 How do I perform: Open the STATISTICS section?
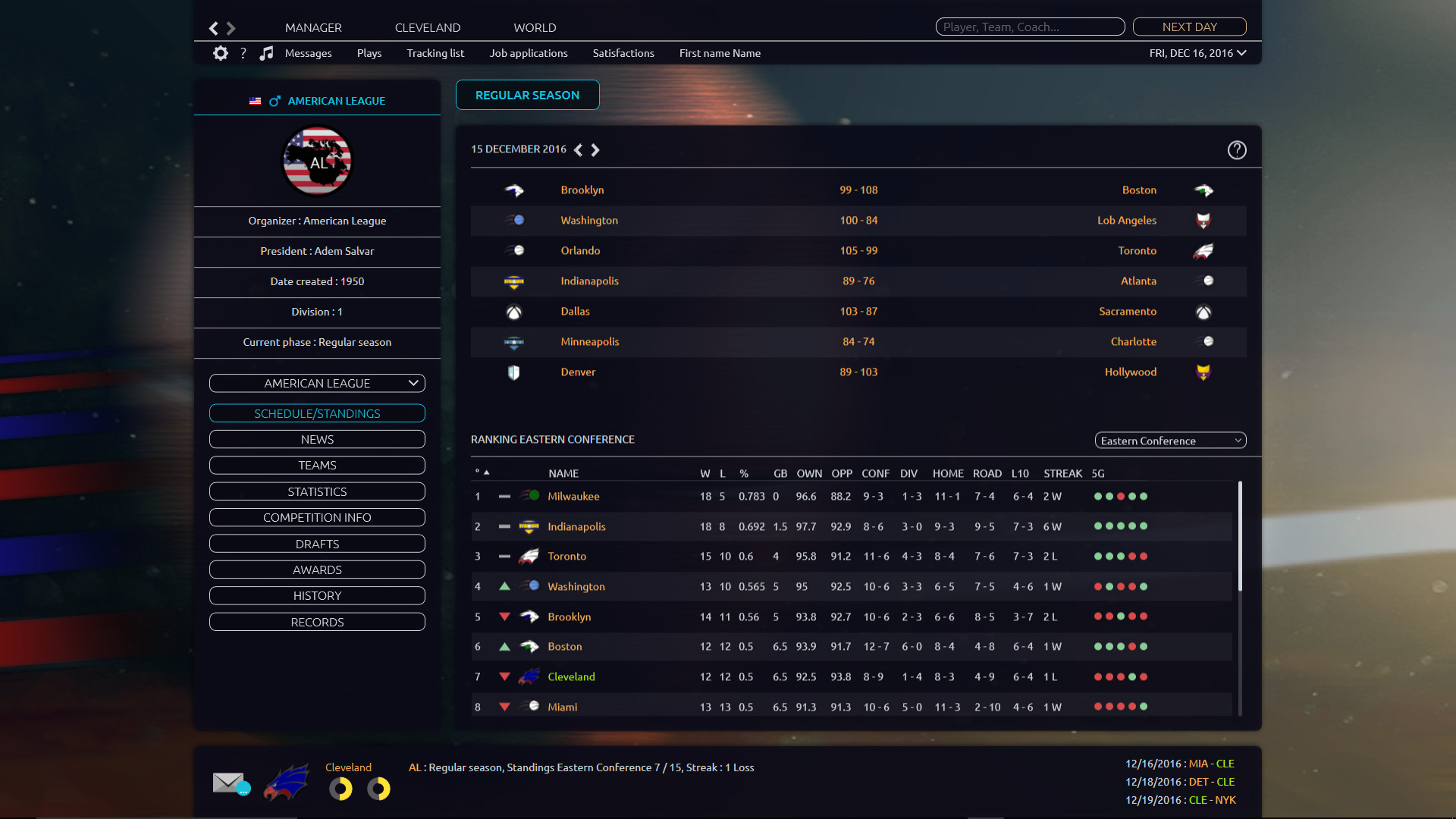316,491
